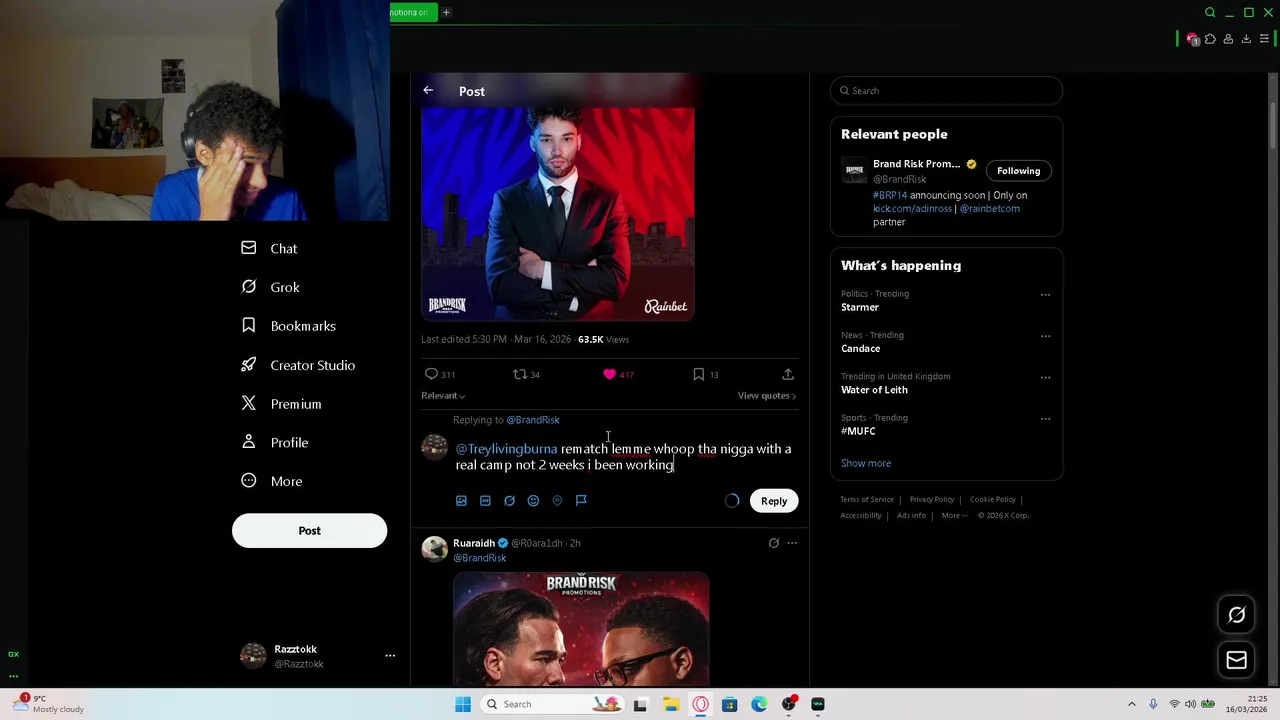
Task: Click the share icon under the post
Action: (788, 374)
